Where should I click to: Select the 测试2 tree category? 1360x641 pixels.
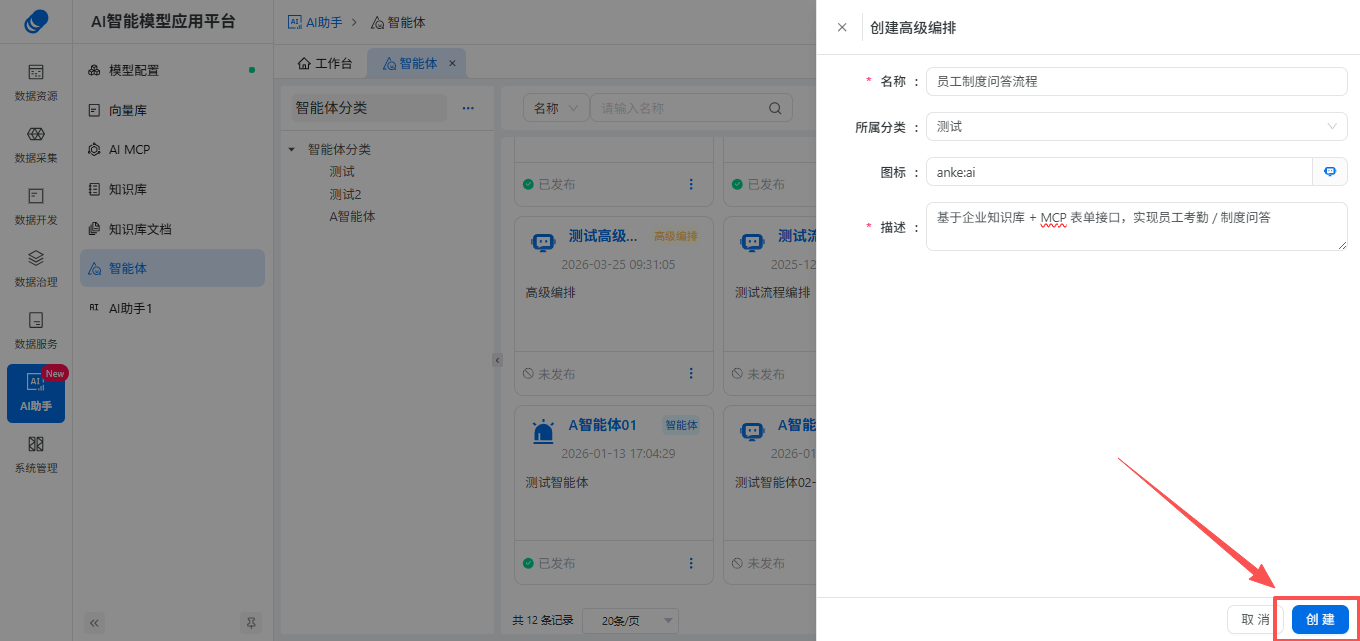345,194
